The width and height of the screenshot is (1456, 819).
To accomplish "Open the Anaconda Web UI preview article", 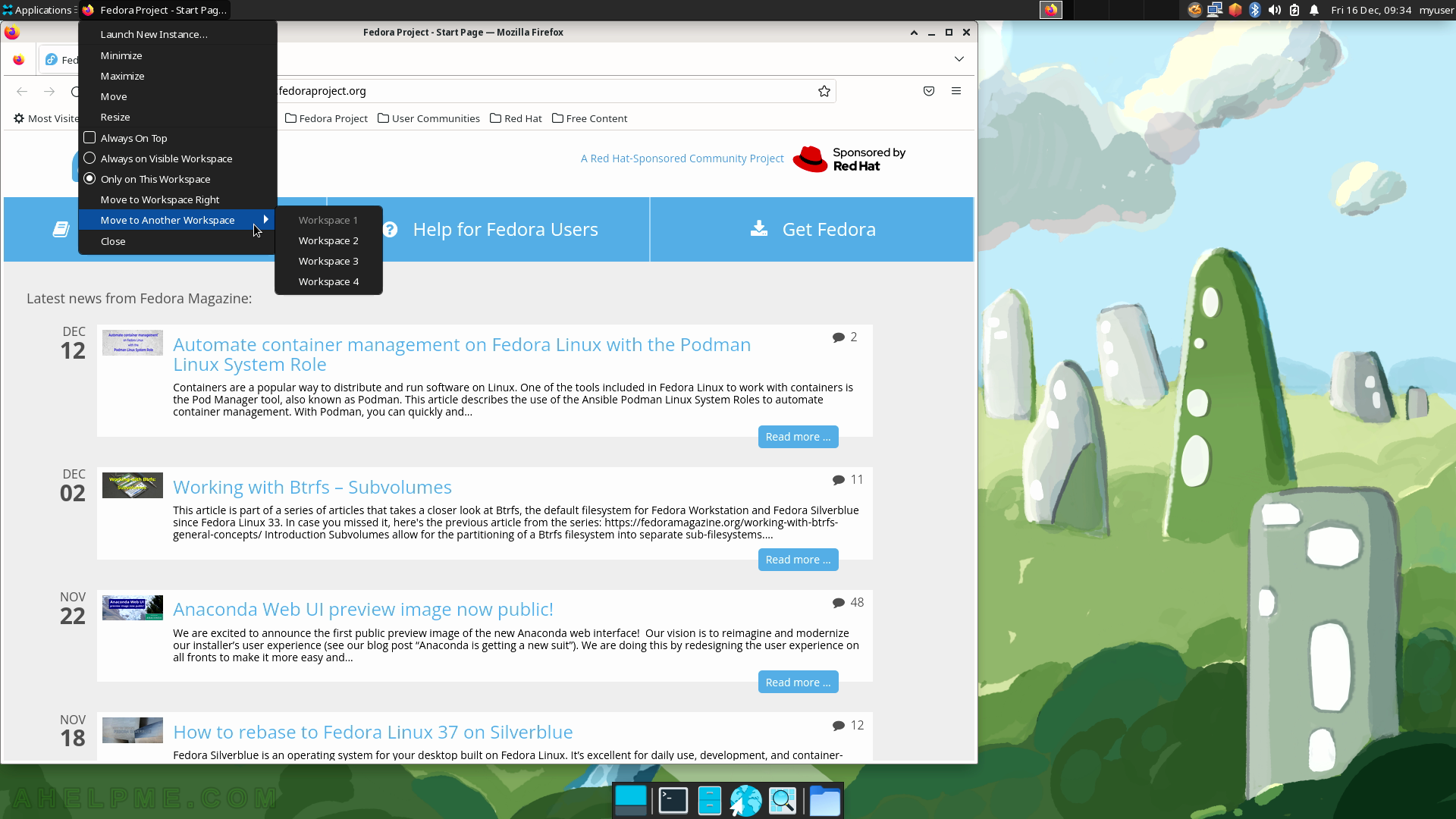I will (x=363, y=609).
